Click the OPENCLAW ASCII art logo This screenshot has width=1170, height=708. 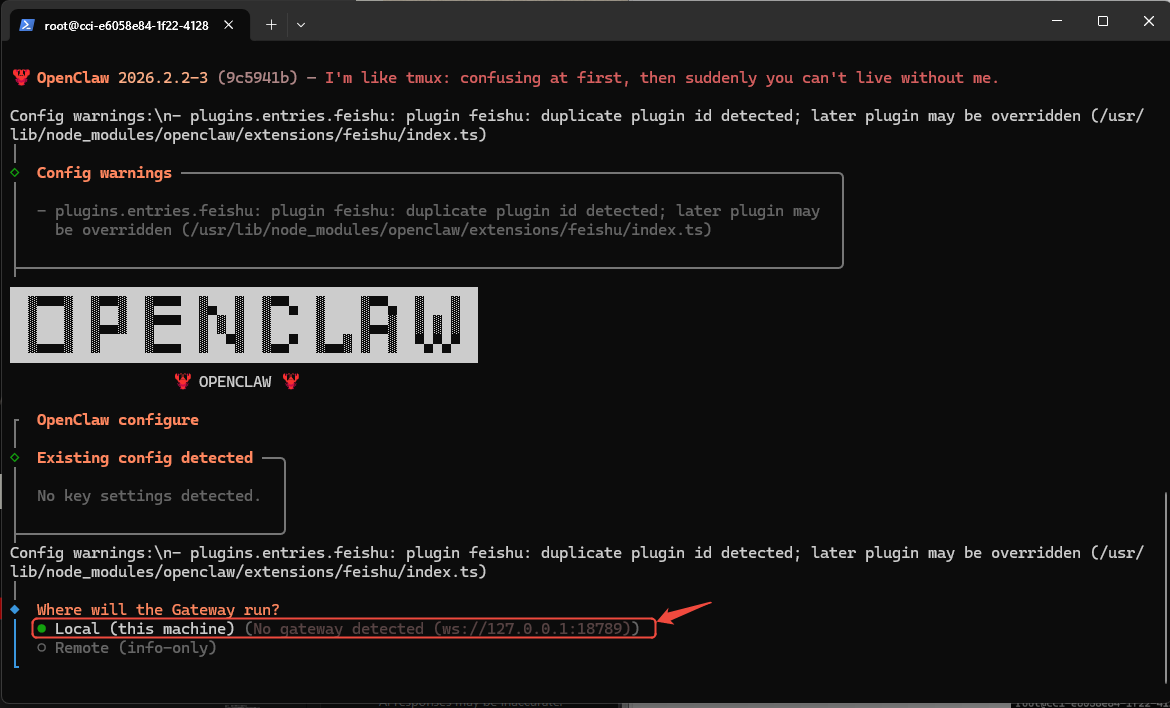pos(243,325)
